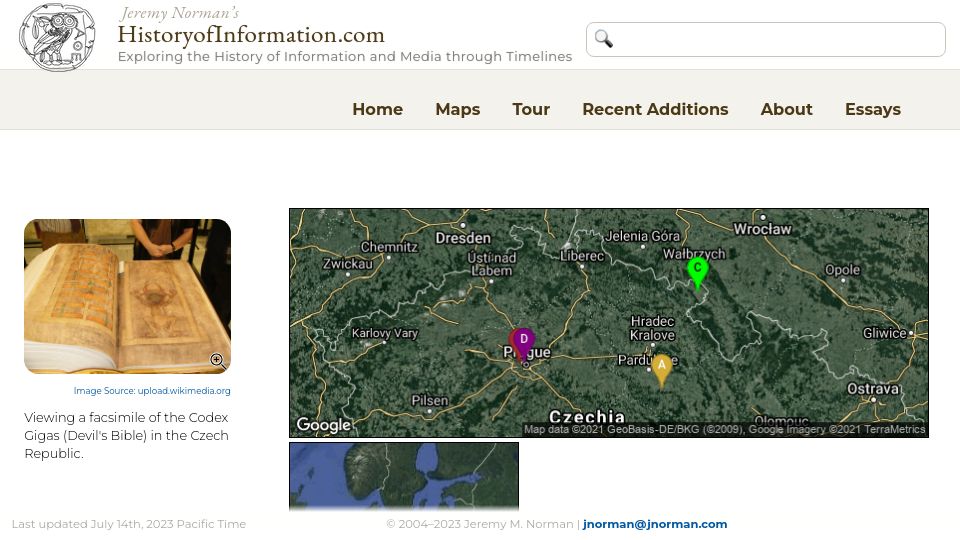The image size is (960, 540).
Task: Open Recent Additions in the navigation
Action: pos(655,109)
